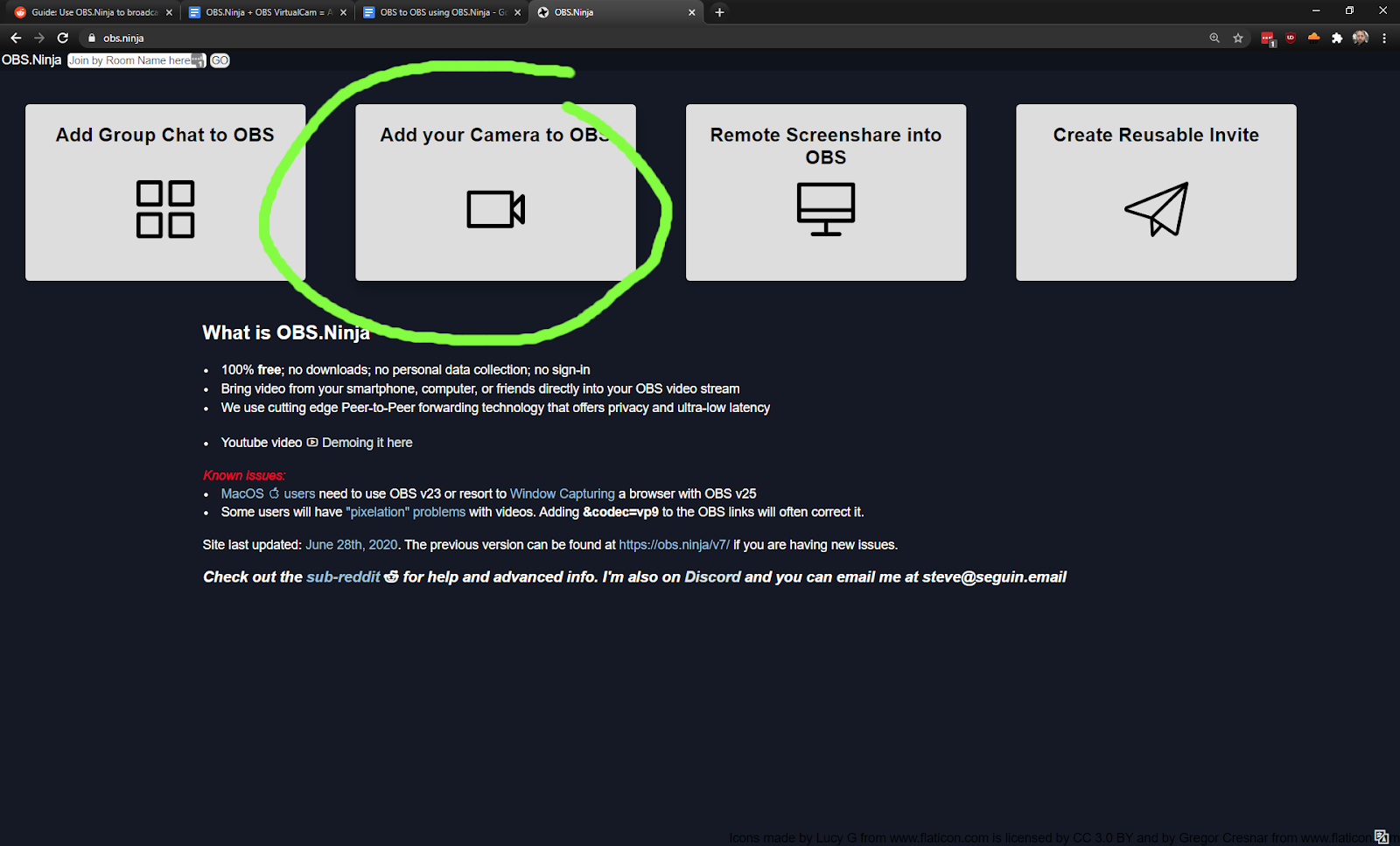Image resolution: width=1400 pixels, height=846 pixels.
Task: Open the red extension icon with badge
Action: click(1268, 38)
